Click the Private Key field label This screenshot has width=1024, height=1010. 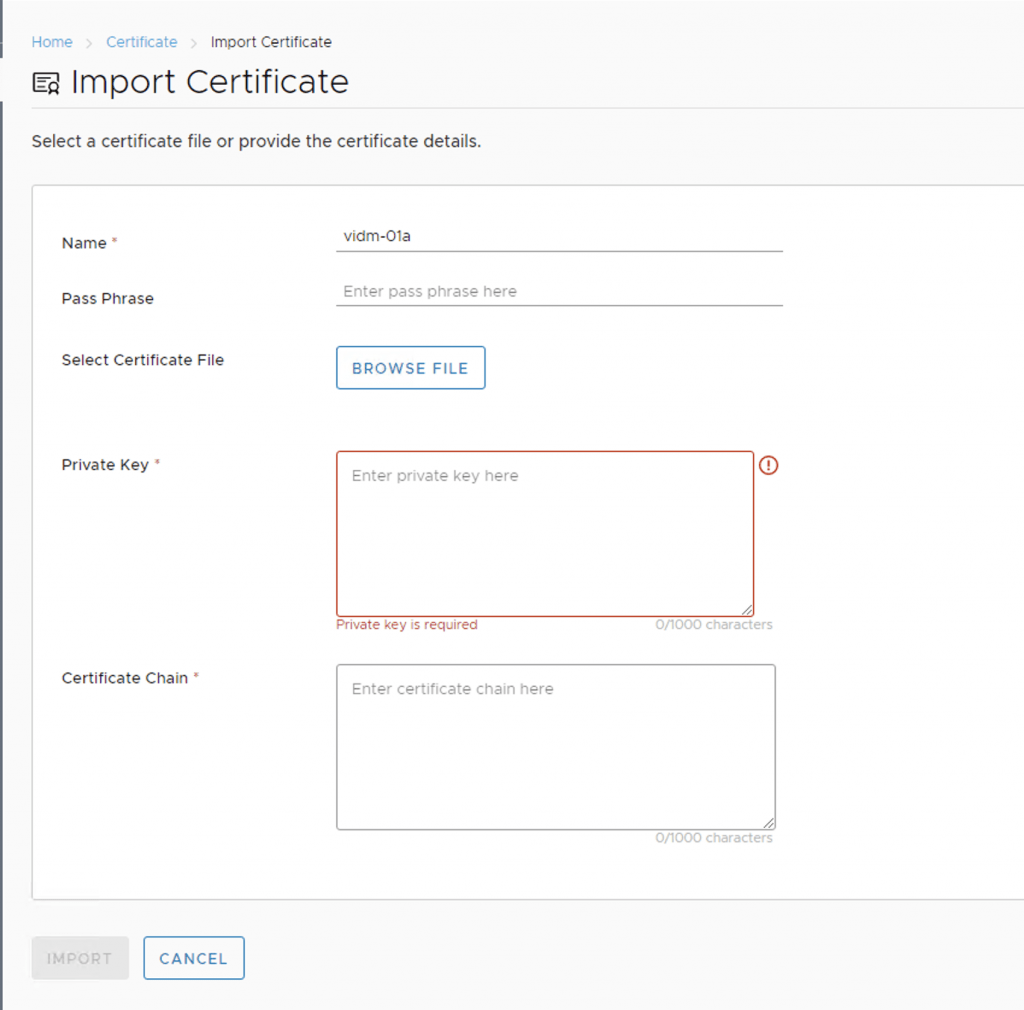tap(105, 465)
